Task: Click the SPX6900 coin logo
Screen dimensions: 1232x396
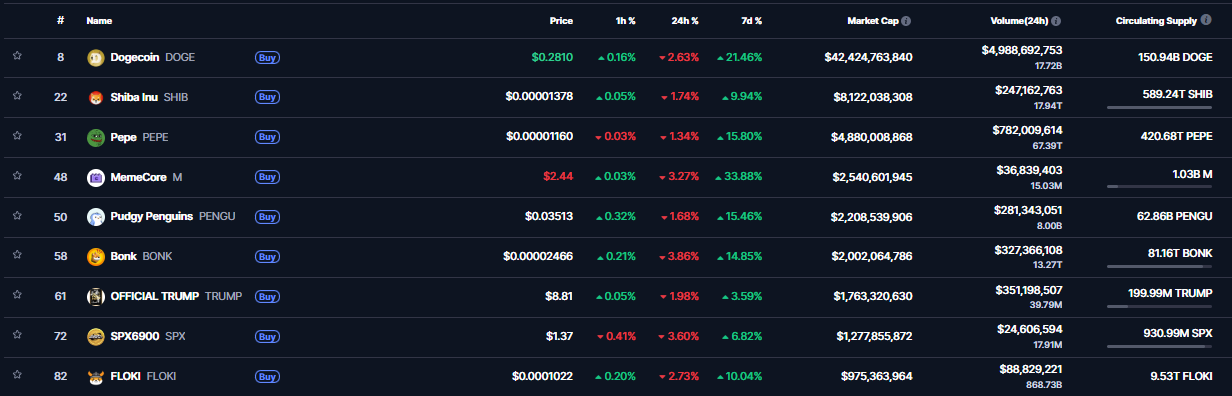Action: tap(96, 337)
